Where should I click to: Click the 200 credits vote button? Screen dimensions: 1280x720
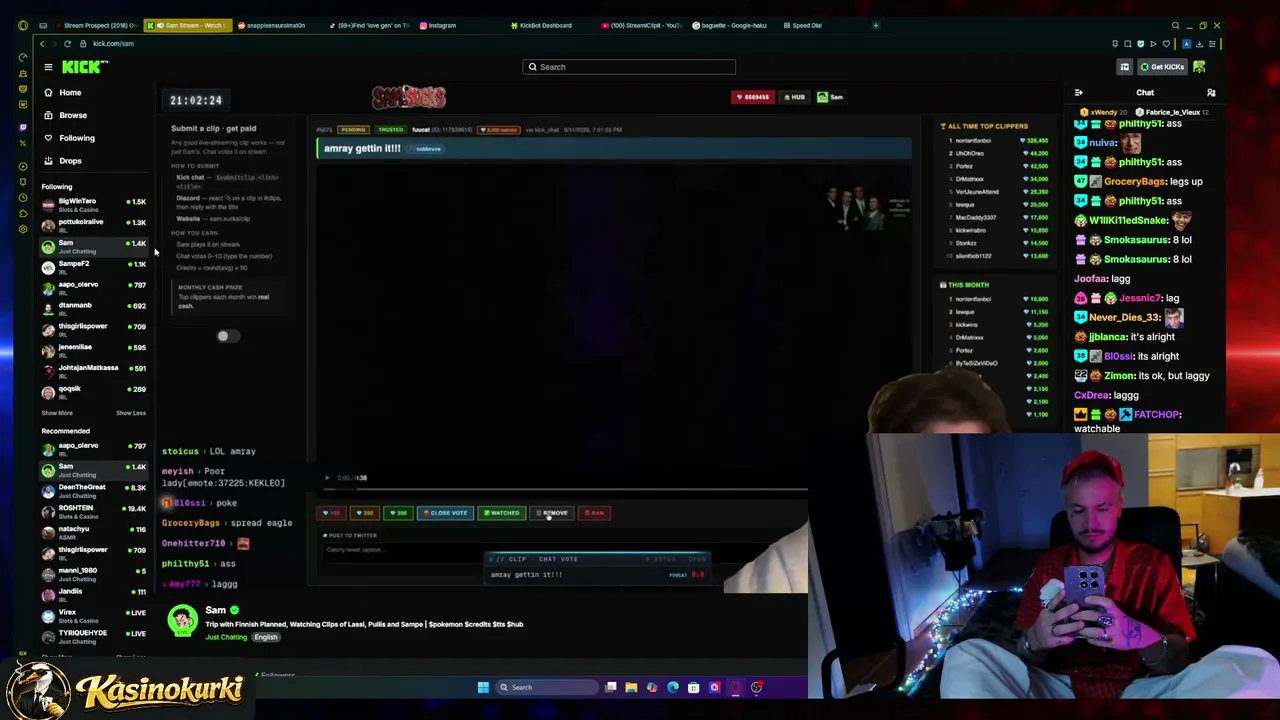point(365,513)
